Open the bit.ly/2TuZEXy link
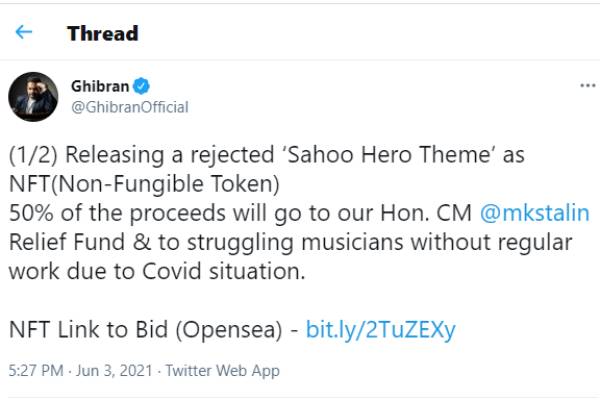 (382, 328)
